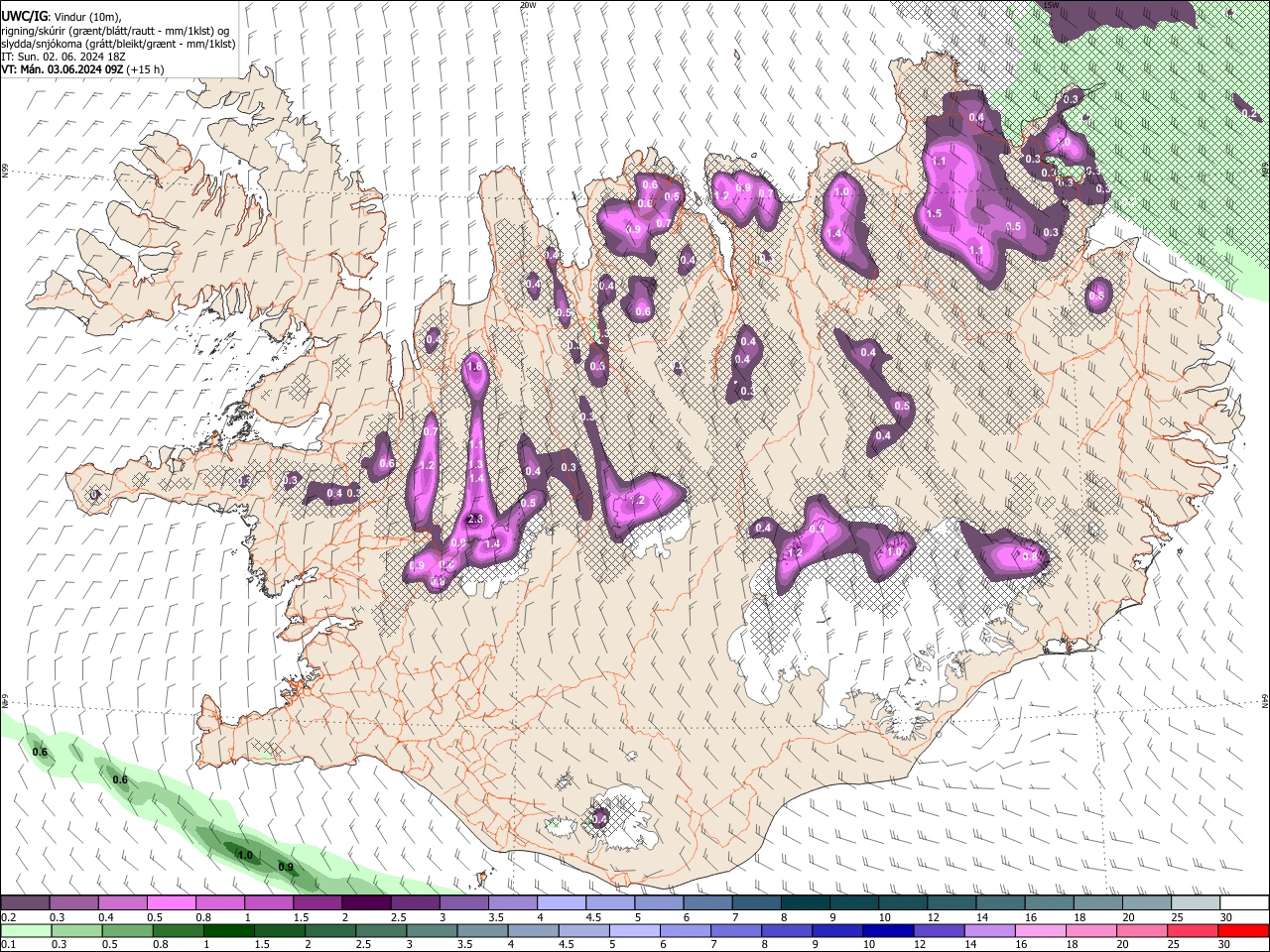Click the 'VT: Mán. 03.06.2024 09Z' valid time
The height and width of the screenshot is (952, 1270).
(x=62, y=69)
